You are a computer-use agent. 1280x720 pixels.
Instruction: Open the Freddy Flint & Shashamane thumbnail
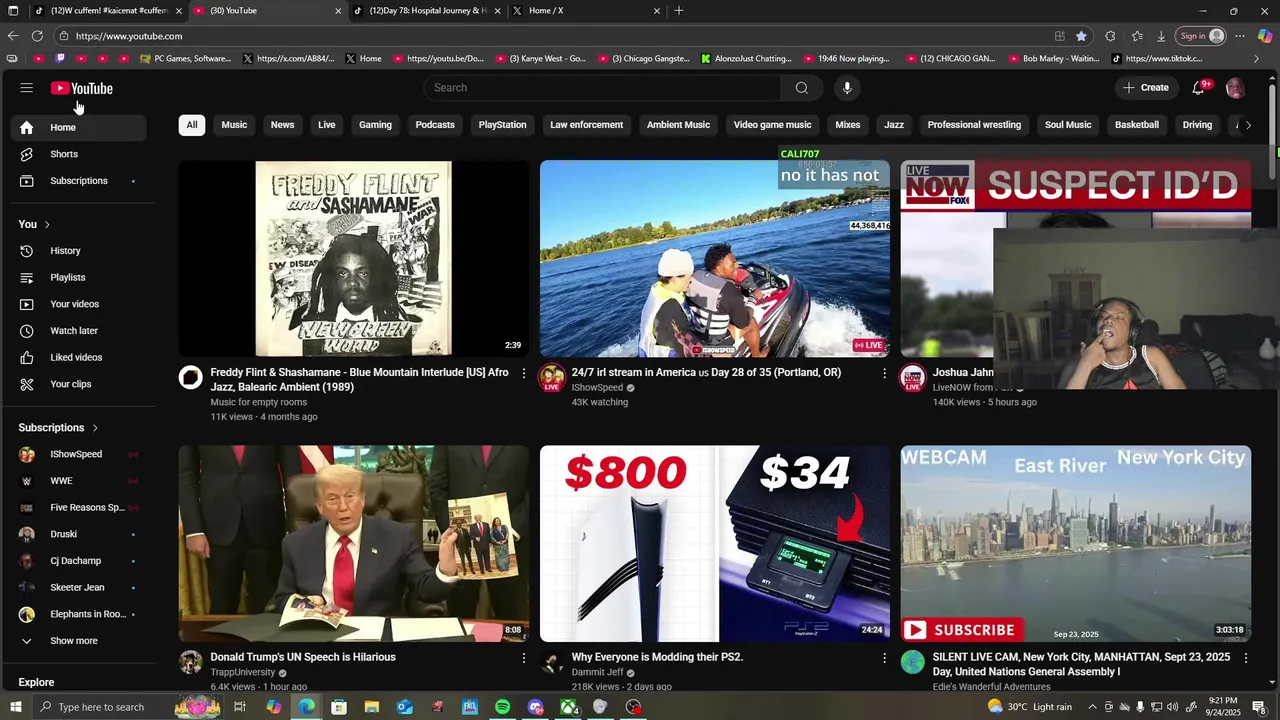point(354,258)
